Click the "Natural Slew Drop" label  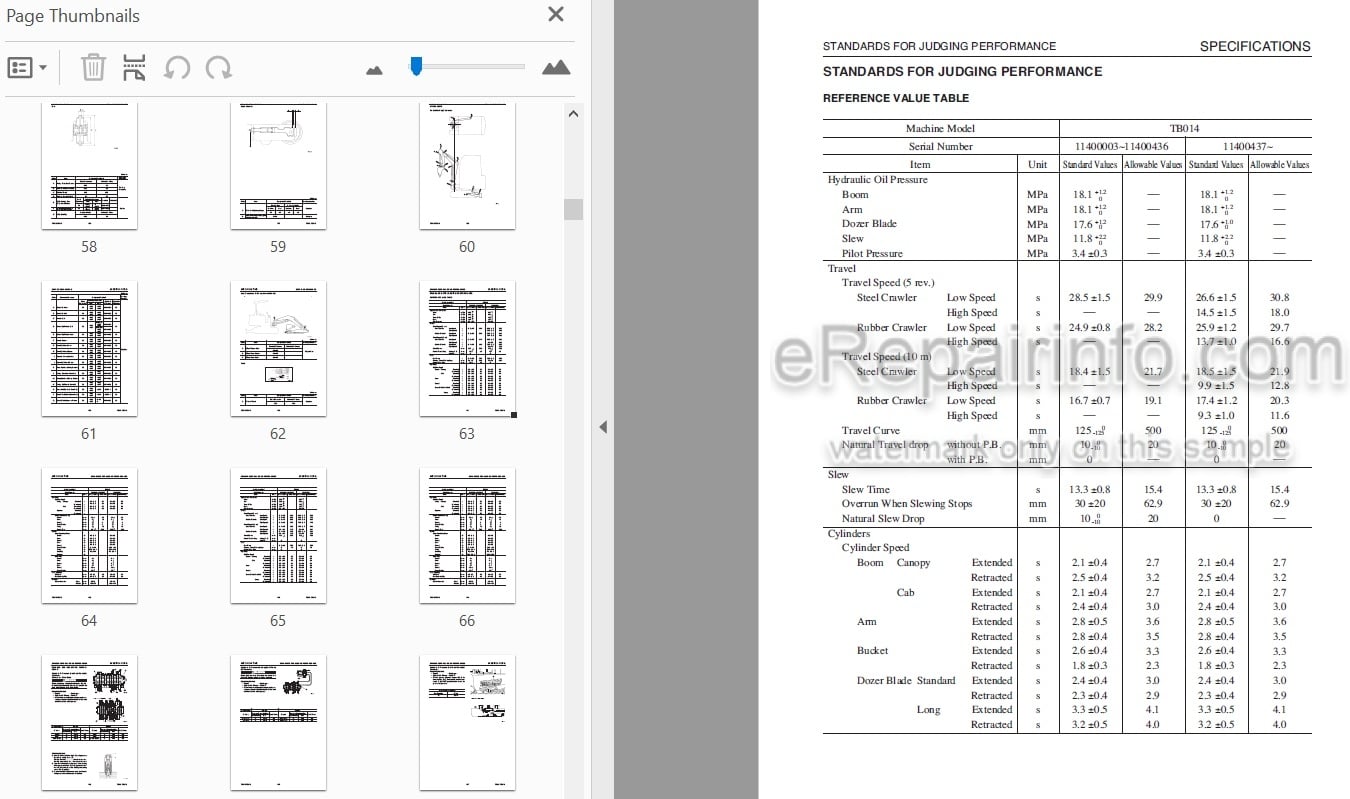pyautogui.click(x=883, y=519)
